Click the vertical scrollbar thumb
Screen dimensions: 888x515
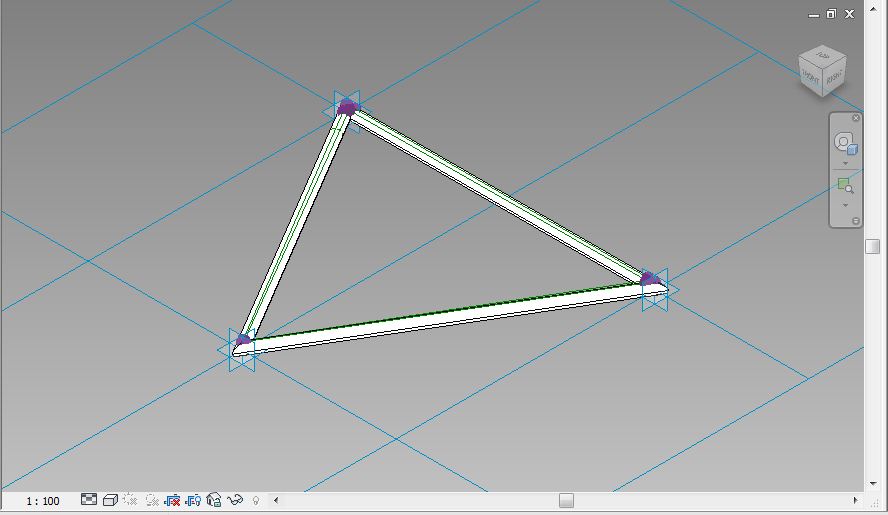point(873,246)
